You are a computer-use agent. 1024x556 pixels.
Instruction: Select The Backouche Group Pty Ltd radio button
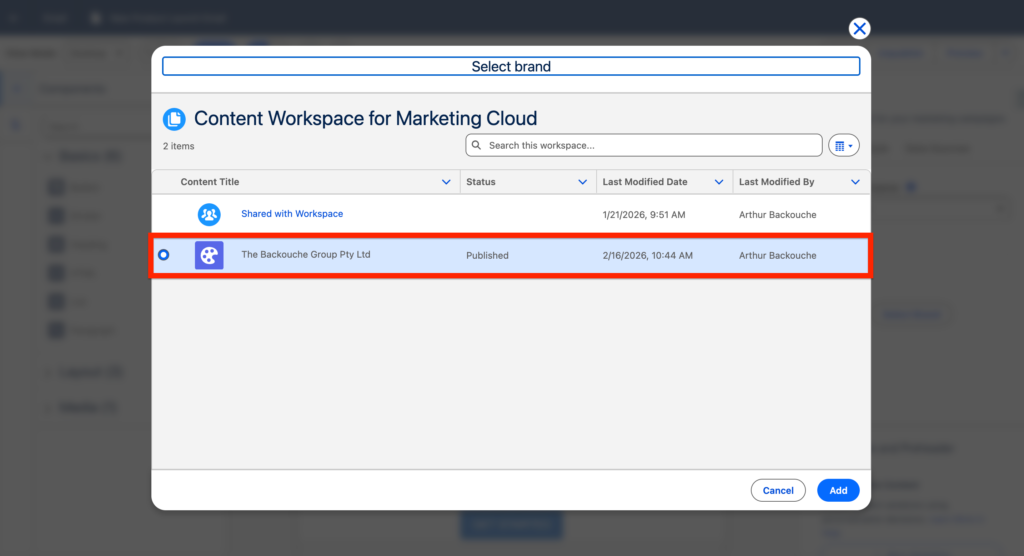click(x=164, y=255)
